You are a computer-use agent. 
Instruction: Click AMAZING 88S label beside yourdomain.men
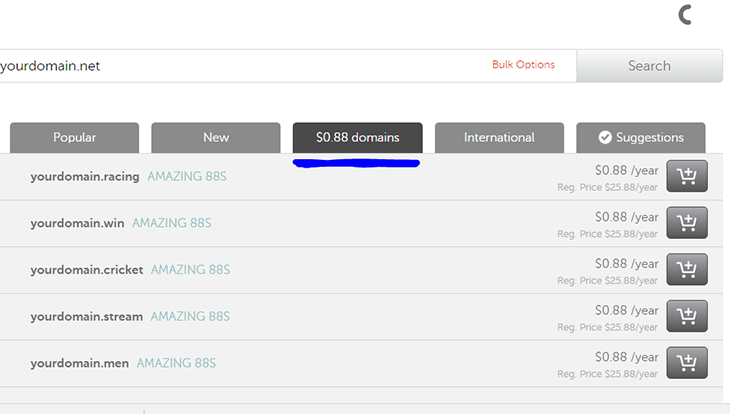point(176,363)
